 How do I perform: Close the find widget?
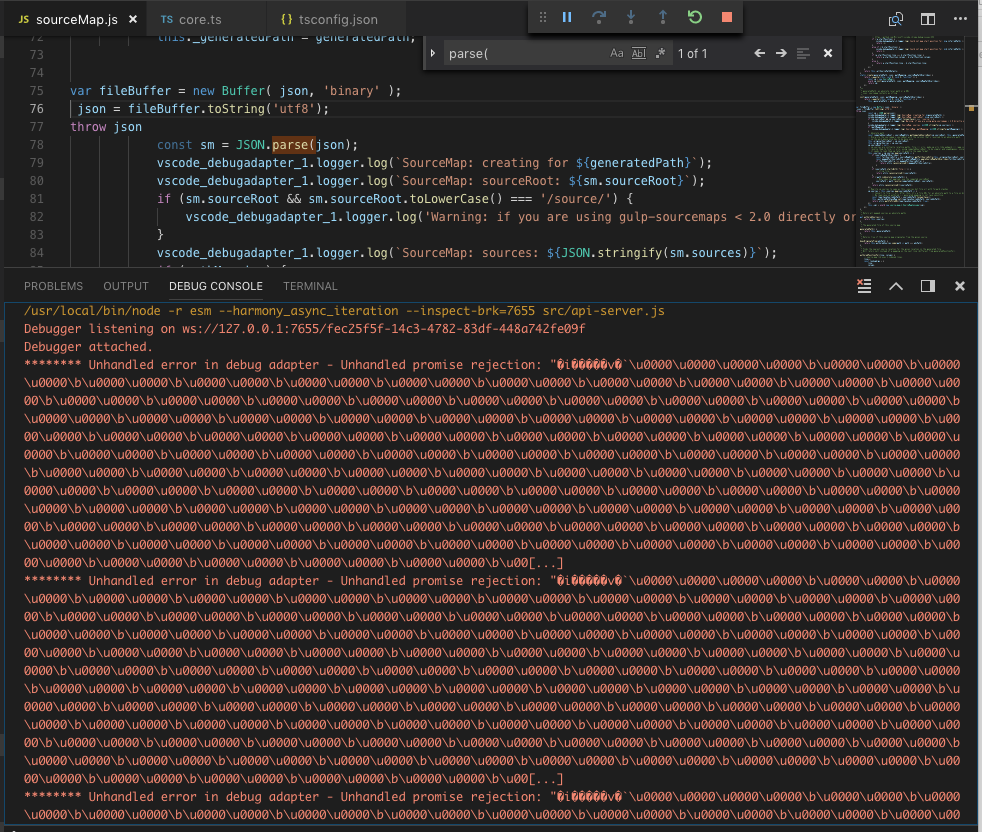click(828, 53)
